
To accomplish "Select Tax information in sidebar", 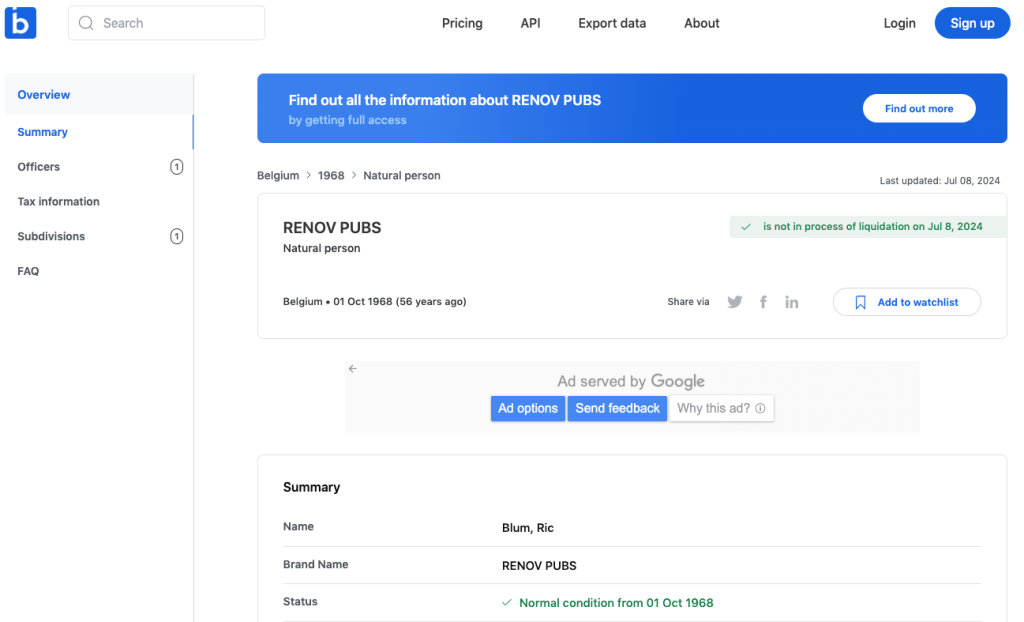I will tap(58, 202).
